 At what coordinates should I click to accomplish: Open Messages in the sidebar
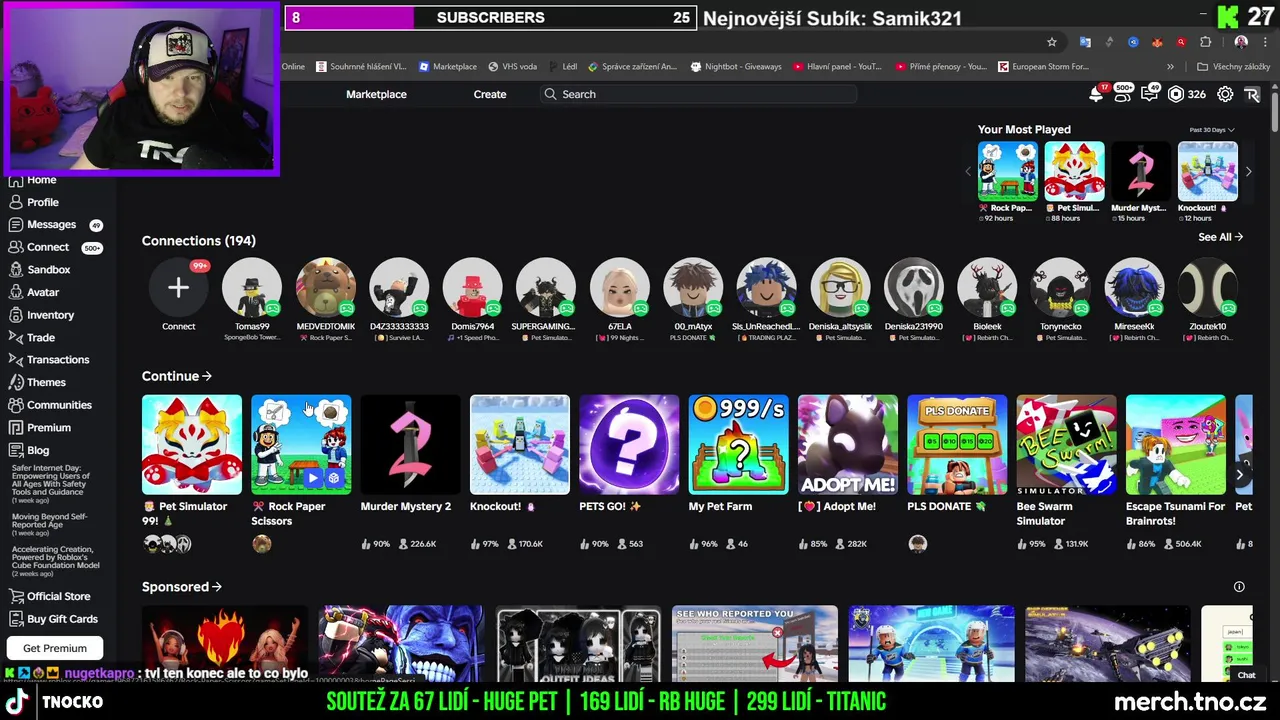click(x=51, y=225)
